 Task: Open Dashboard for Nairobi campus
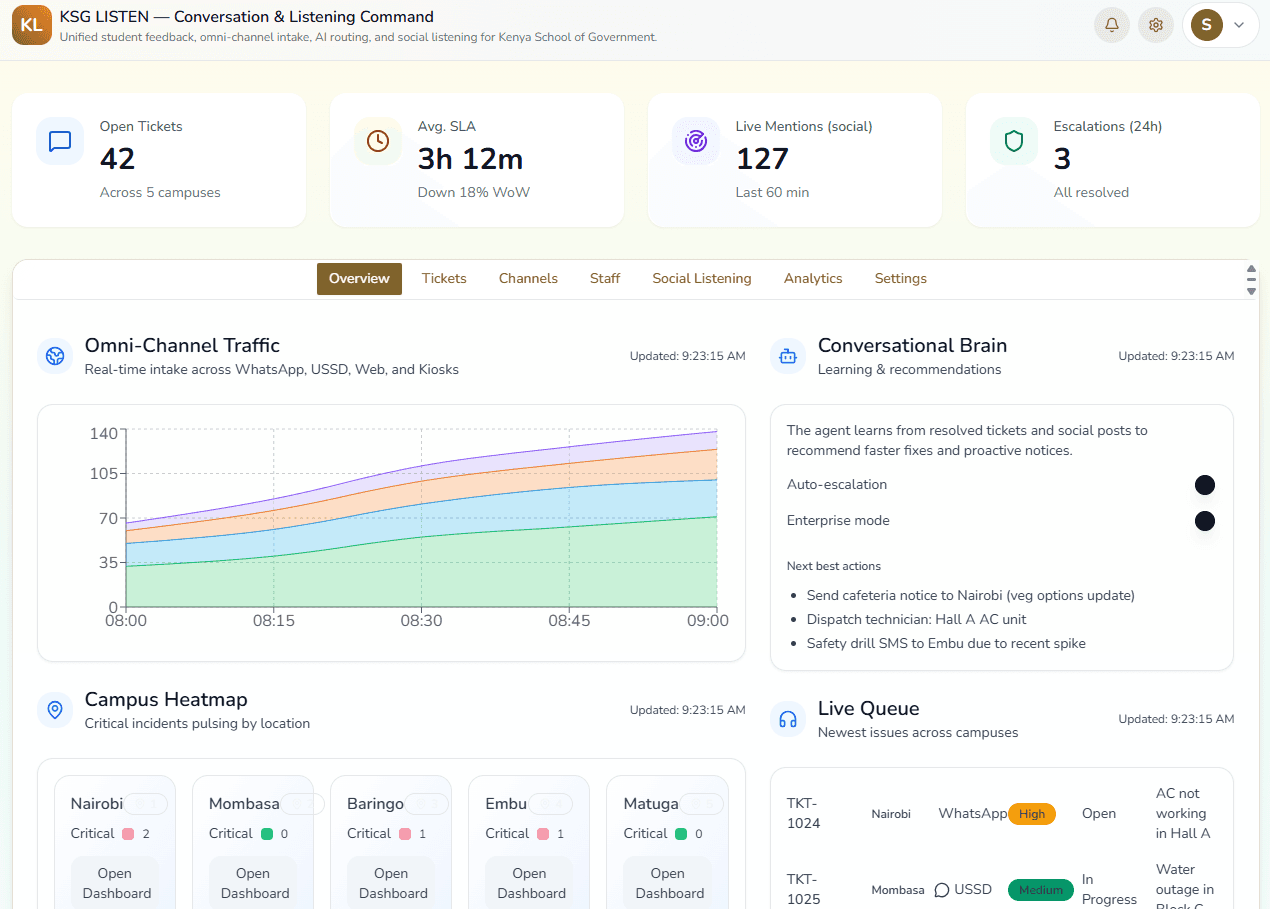pos(116,883)
